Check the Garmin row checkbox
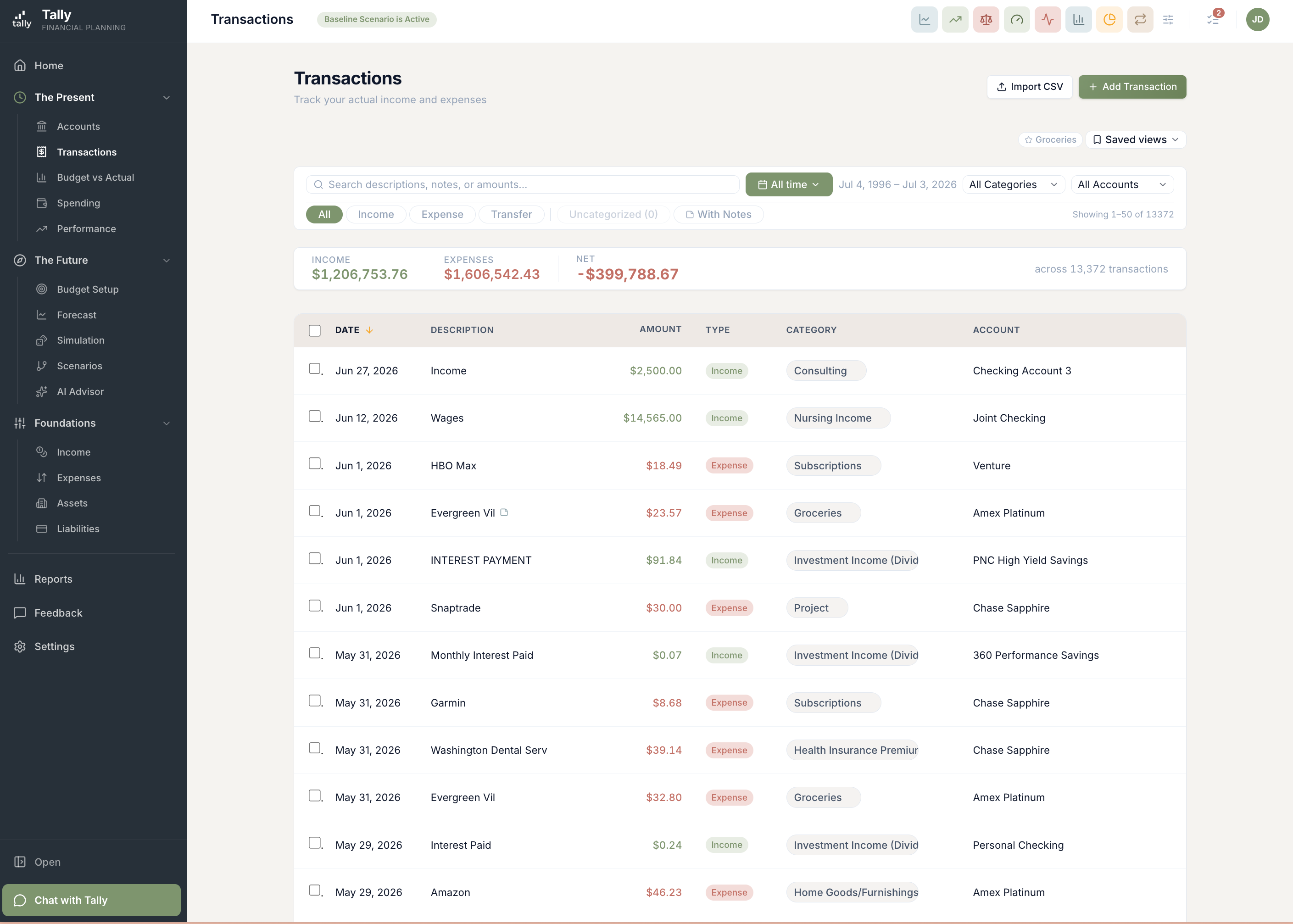This screenshot has height=924, width=1293. pos(315,701)
